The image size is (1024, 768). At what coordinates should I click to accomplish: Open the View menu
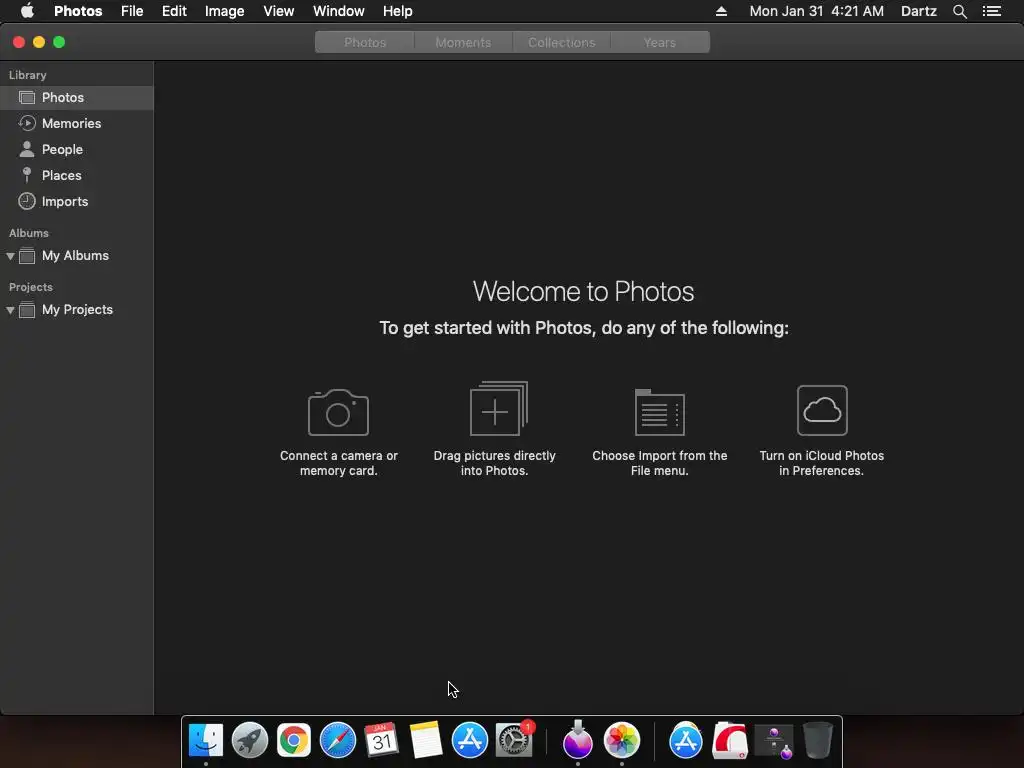coord(278,11)
